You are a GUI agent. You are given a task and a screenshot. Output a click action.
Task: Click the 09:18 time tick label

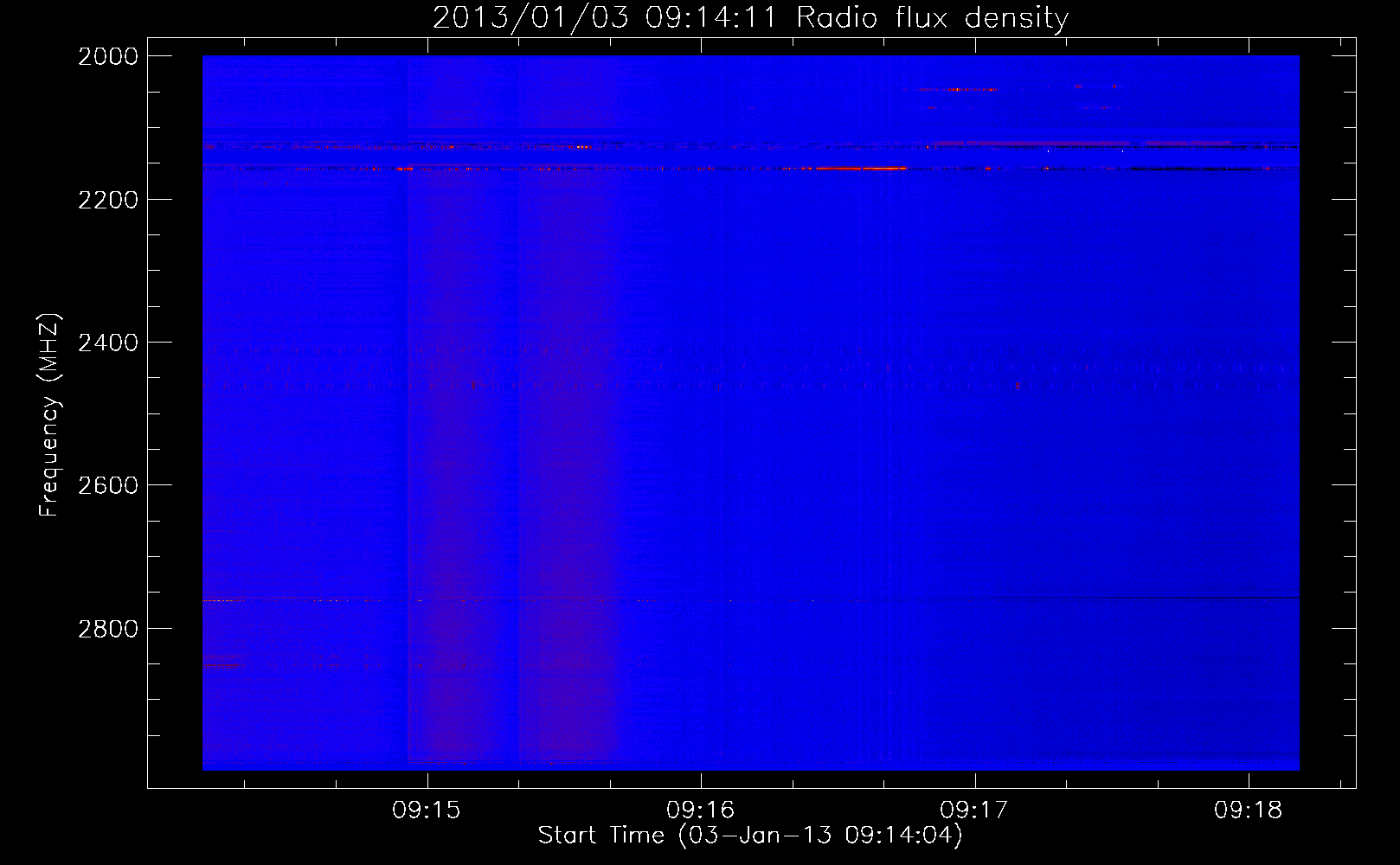point(1249,811)
